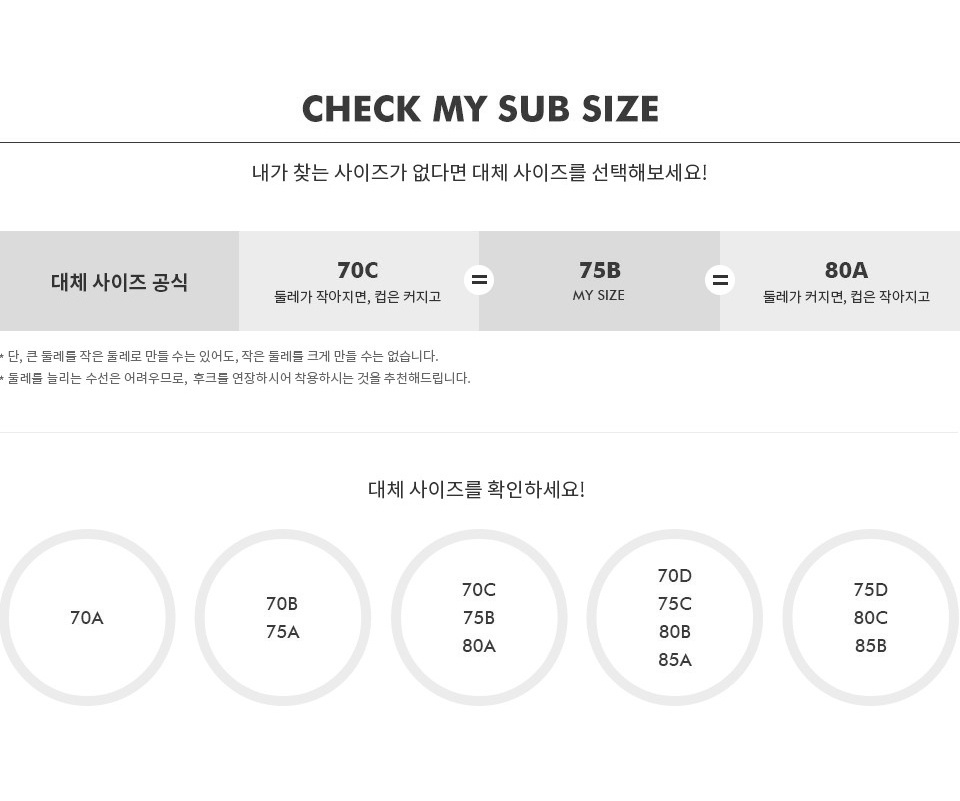Image resolution: width=960 pixels, height=801 pixels.
Task: Click the 75A text in the second circle
Action: click(283, 631)
